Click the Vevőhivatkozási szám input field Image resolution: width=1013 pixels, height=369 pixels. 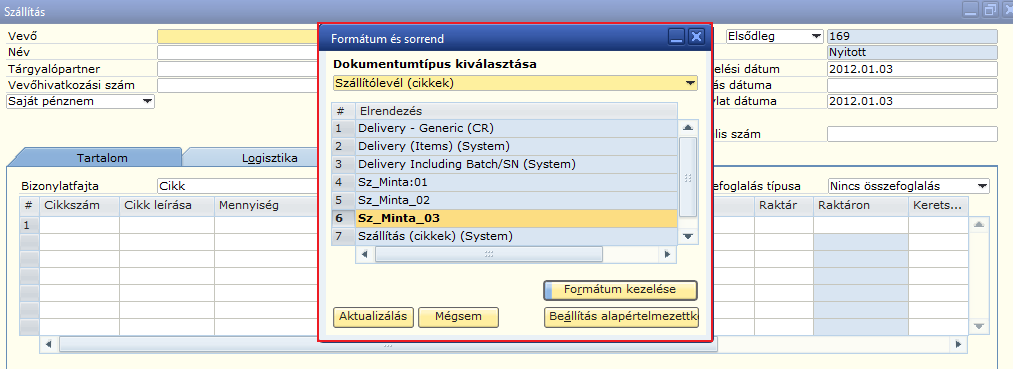point(238,85)
